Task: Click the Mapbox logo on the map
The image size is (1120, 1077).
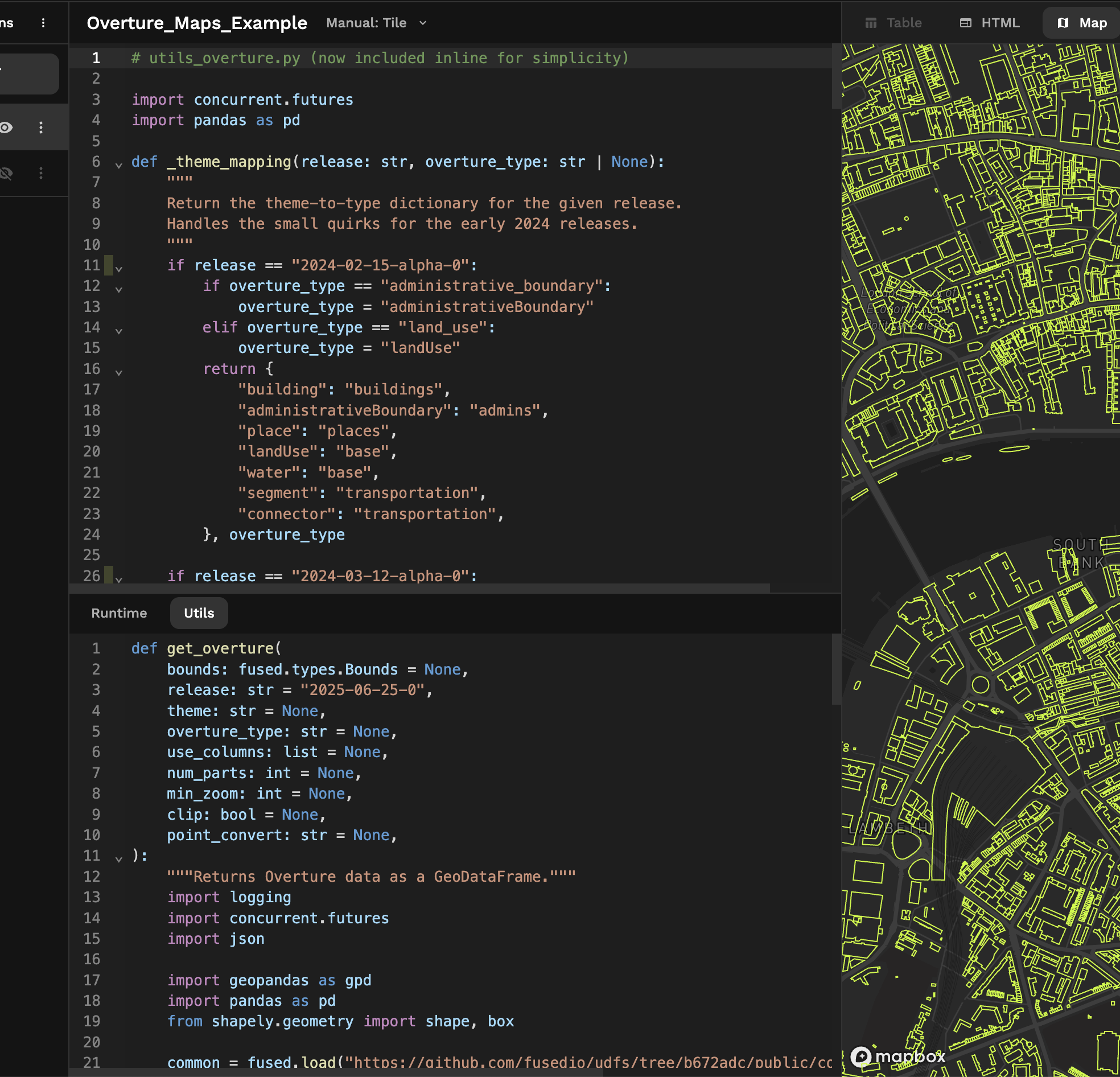Action: click(x=897, y=1057)
